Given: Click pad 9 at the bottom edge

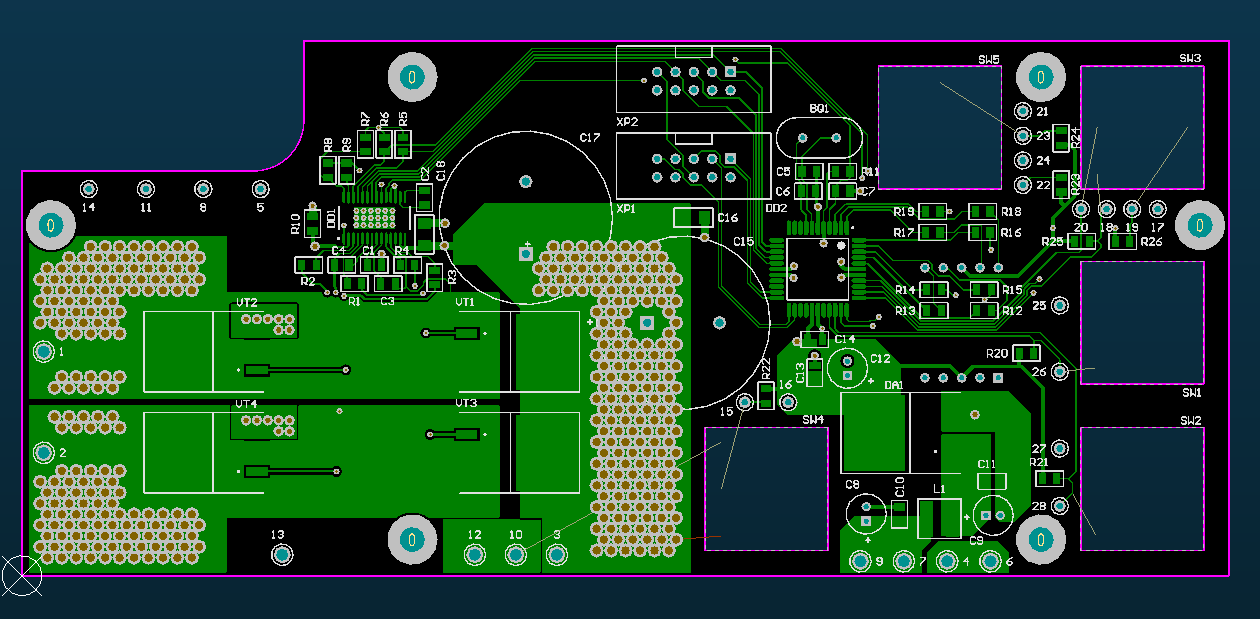Looking at the screenshot, I should click(x=860, y=562).
